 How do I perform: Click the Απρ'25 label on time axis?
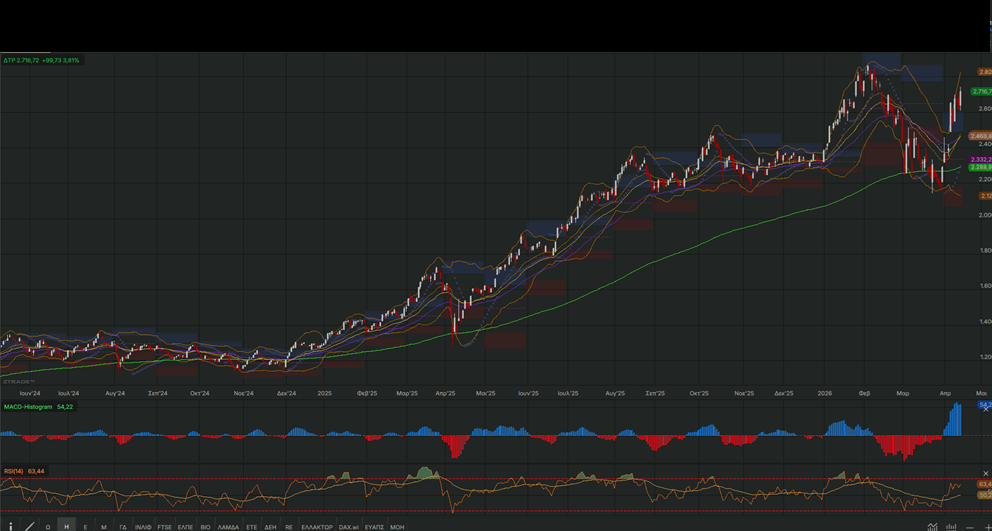(x=445, y=393)
